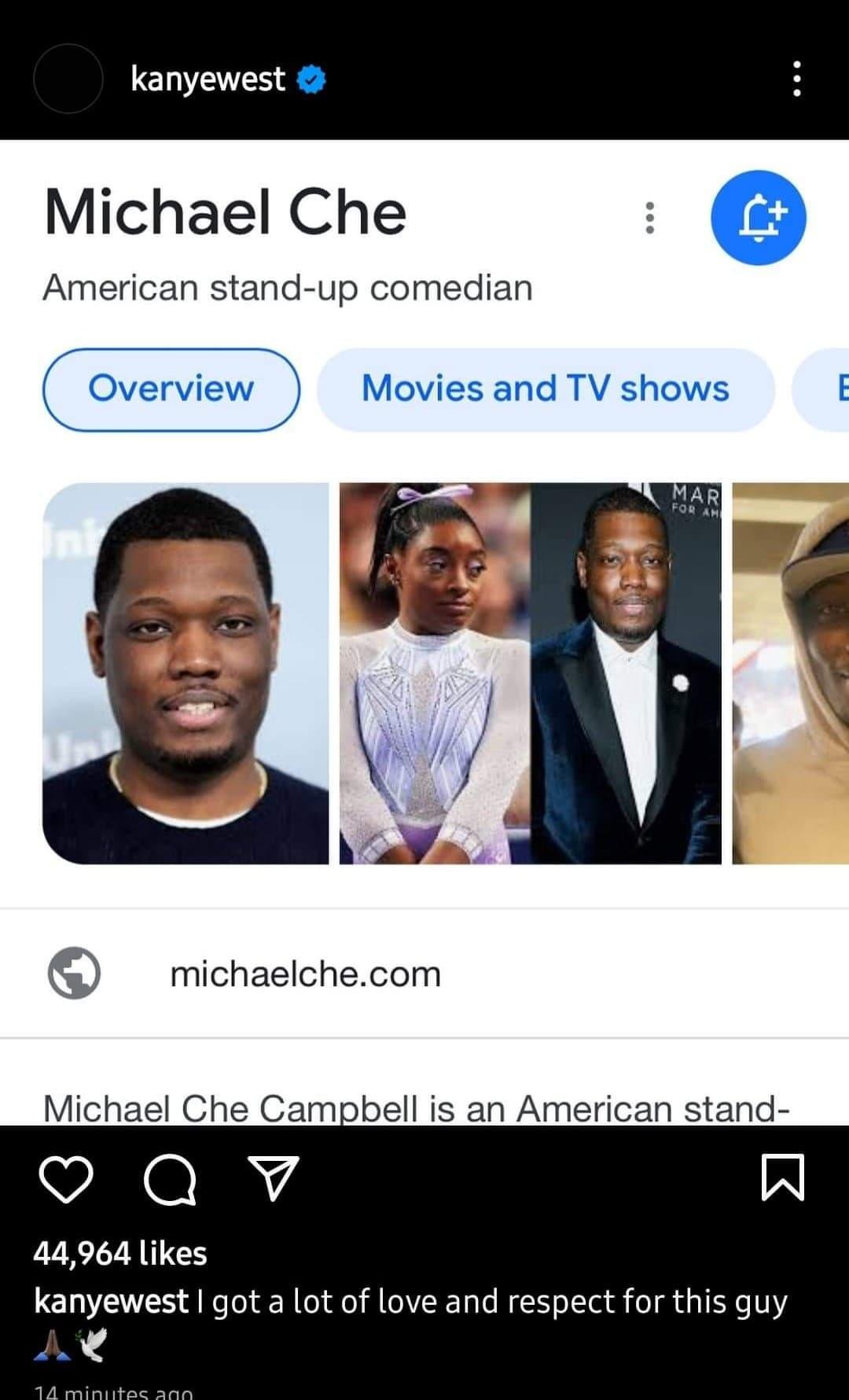Screen dimensions: 849x1400
Task: Select the Overview tab
Action: (171, 389)
